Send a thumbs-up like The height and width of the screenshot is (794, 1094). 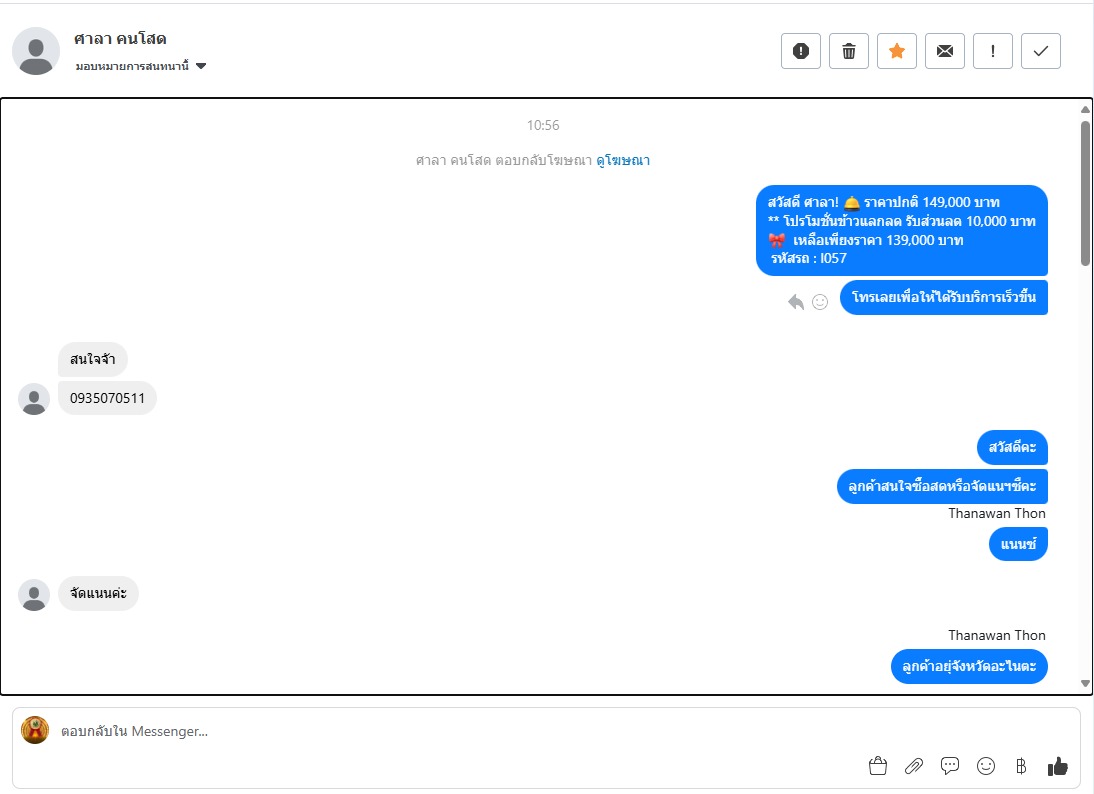[1058, 766]
